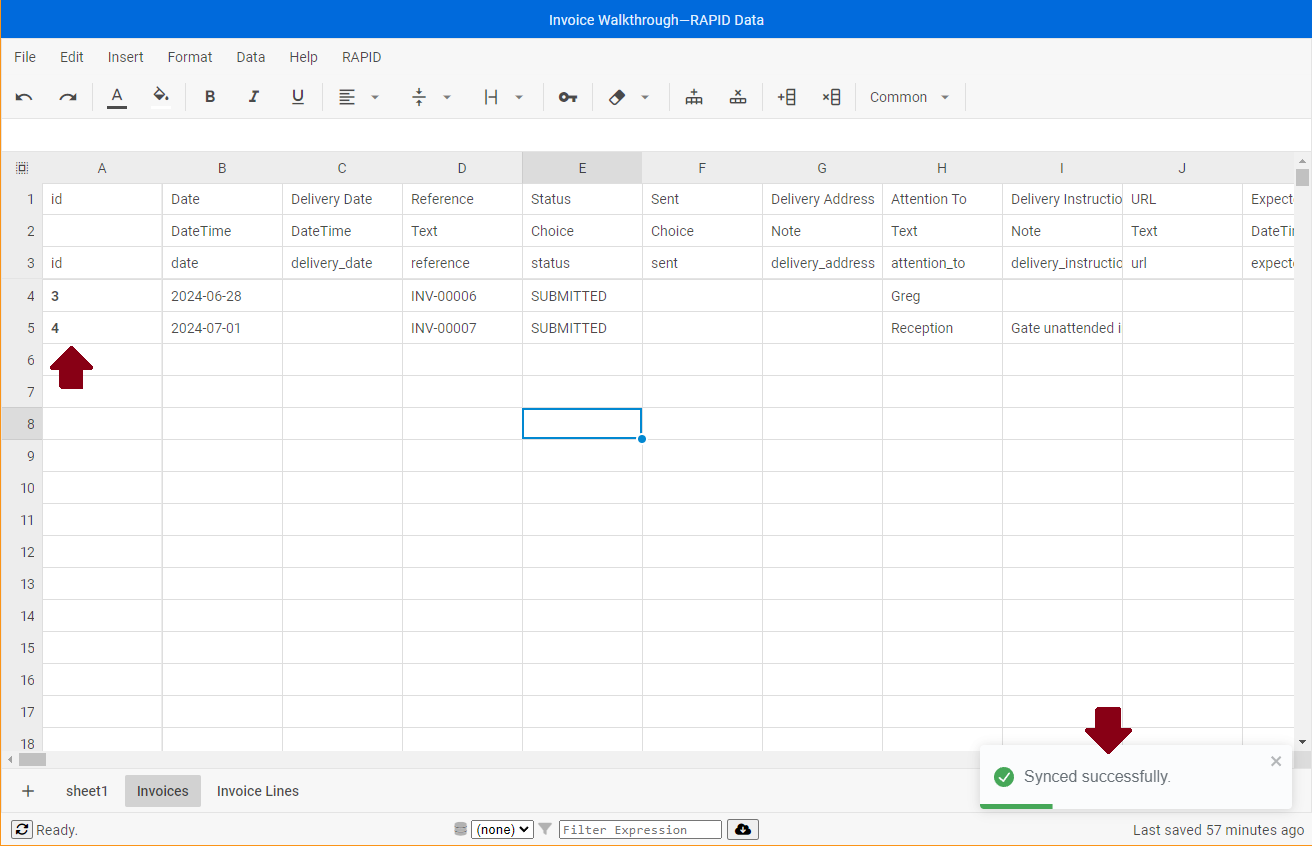Click the filter funnel icon
The width and height of the screenshot is (1312, 846).
pyautogui.click(x=545, y=829)
